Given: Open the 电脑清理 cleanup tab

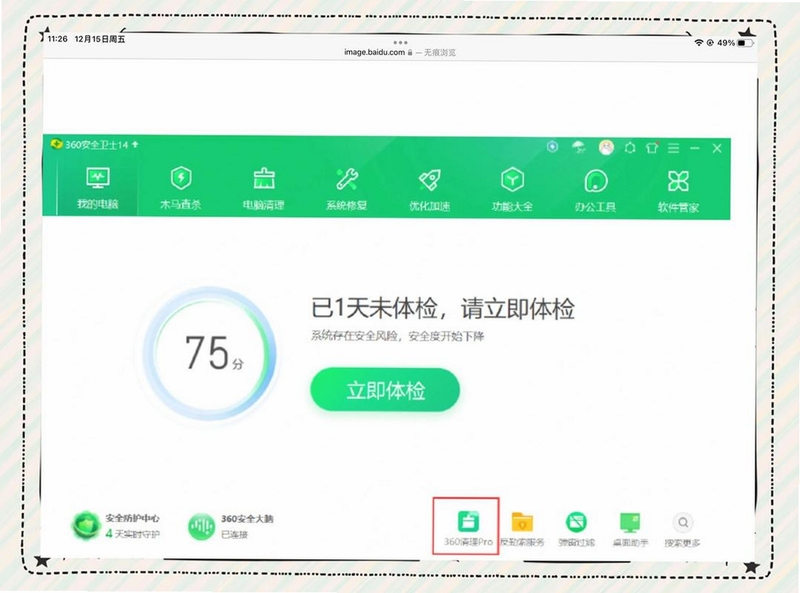Looking at the screenshot, I should 264,189.
